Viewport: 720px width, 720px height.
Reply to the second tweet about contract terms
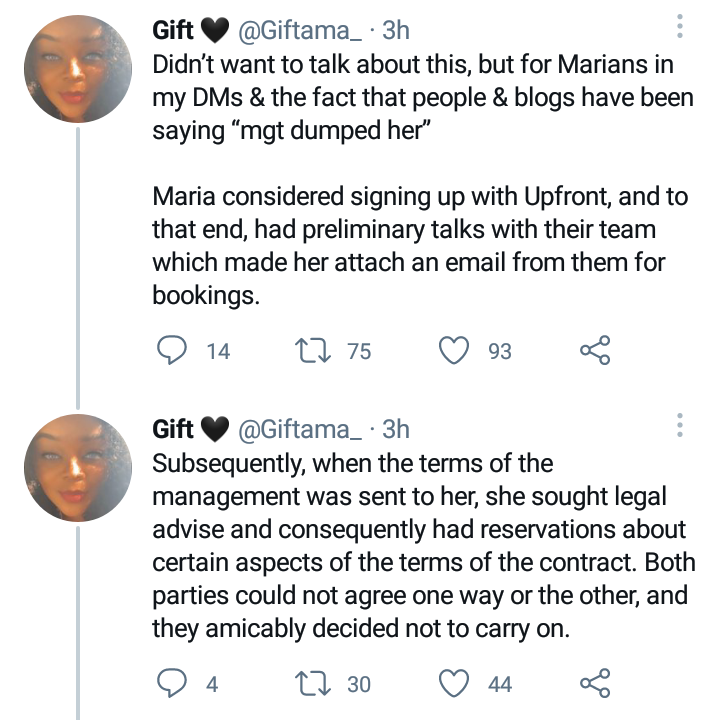tap(175, 683)
